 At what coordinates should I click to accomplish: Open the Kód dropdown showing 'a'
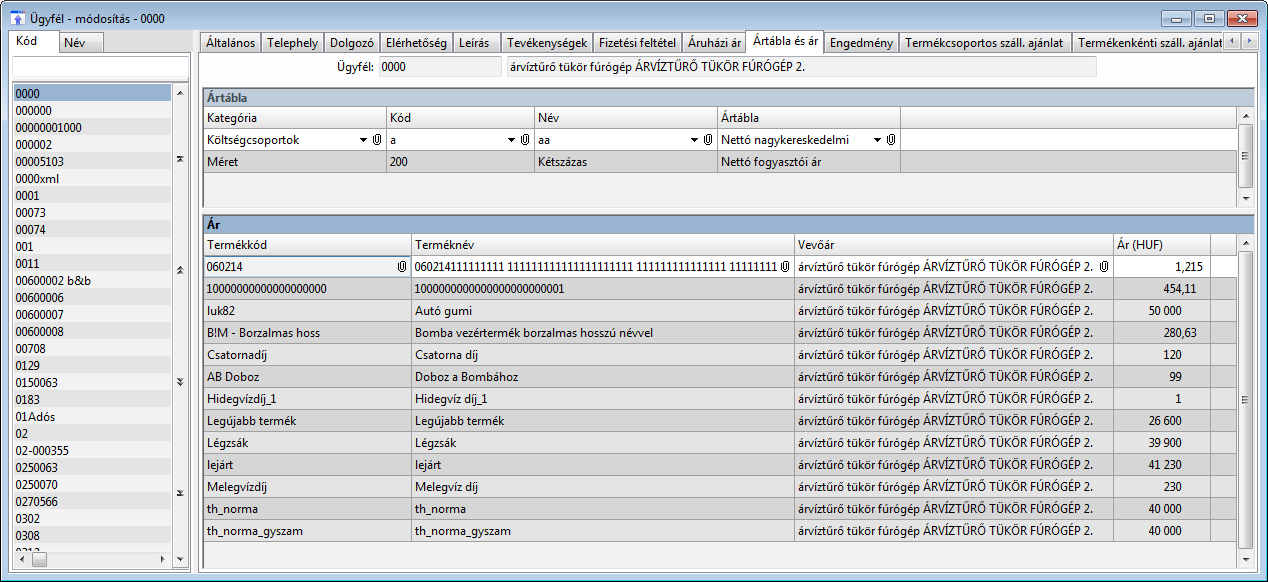tap(512, 141)
